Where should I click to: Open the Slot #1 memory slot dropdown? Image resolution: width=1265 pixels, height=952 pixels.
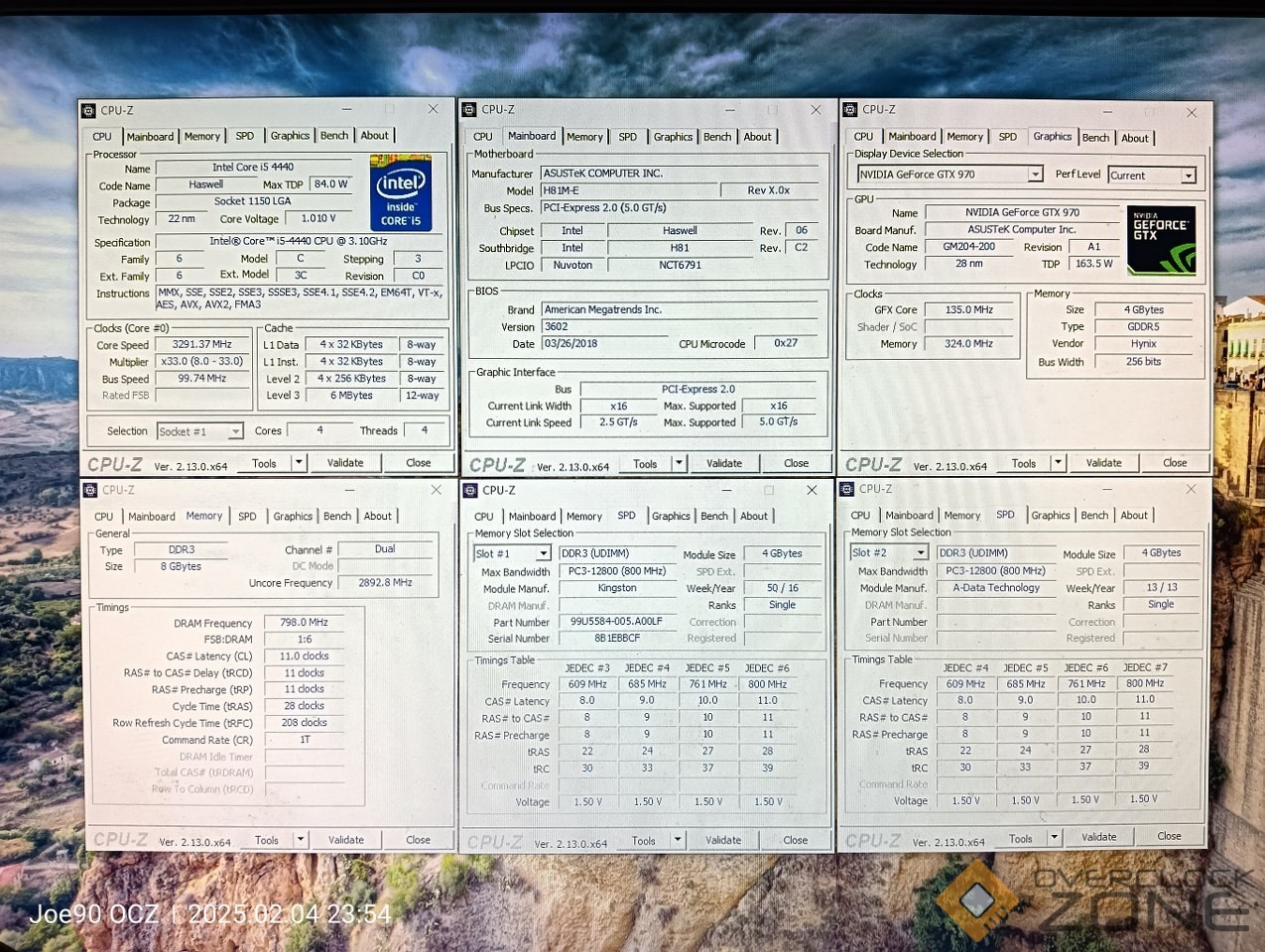(544, 553)
